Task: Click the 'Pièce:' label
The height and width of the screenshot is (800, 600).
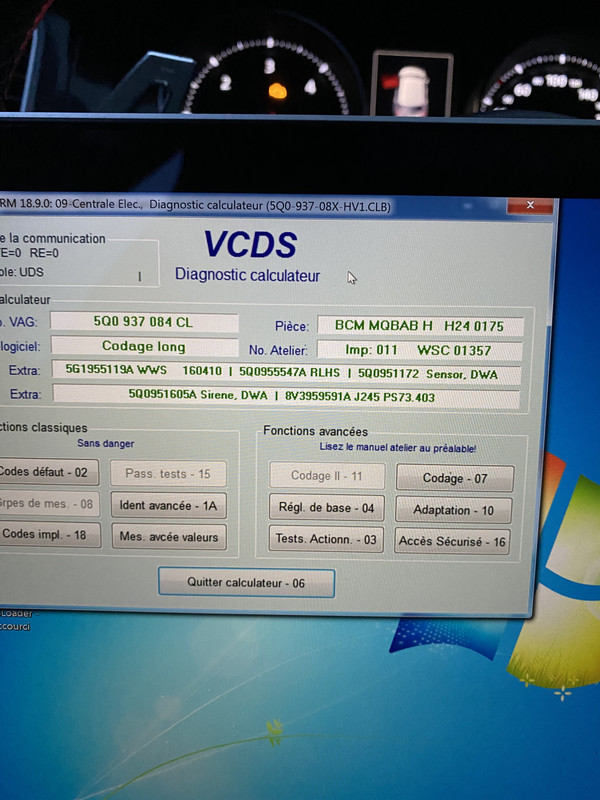Action: (x=292, y=327)
